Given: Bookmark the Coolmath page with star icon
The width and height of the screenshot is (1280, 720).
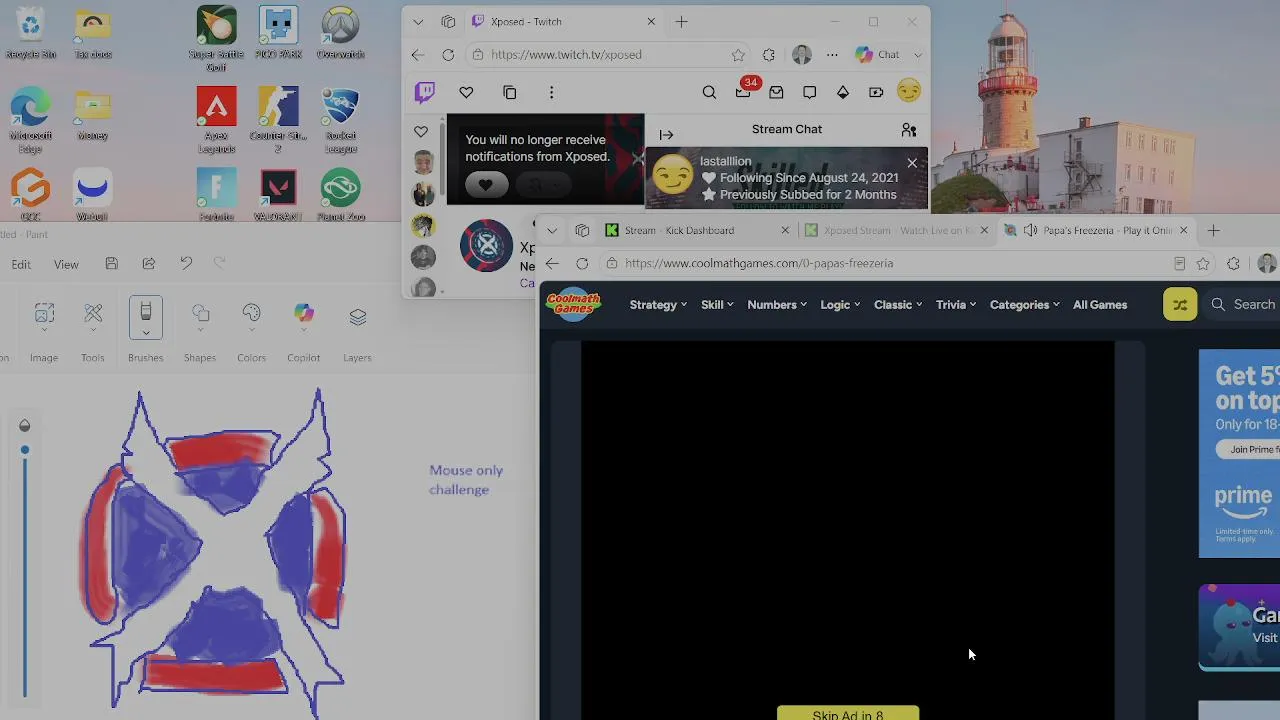Looking at the screenshot, I should click(1203, 263).
